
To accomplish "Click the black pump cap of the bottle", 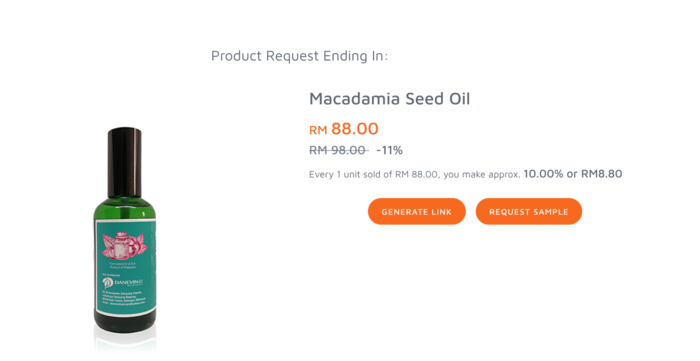I will click(x=125, y=162).
